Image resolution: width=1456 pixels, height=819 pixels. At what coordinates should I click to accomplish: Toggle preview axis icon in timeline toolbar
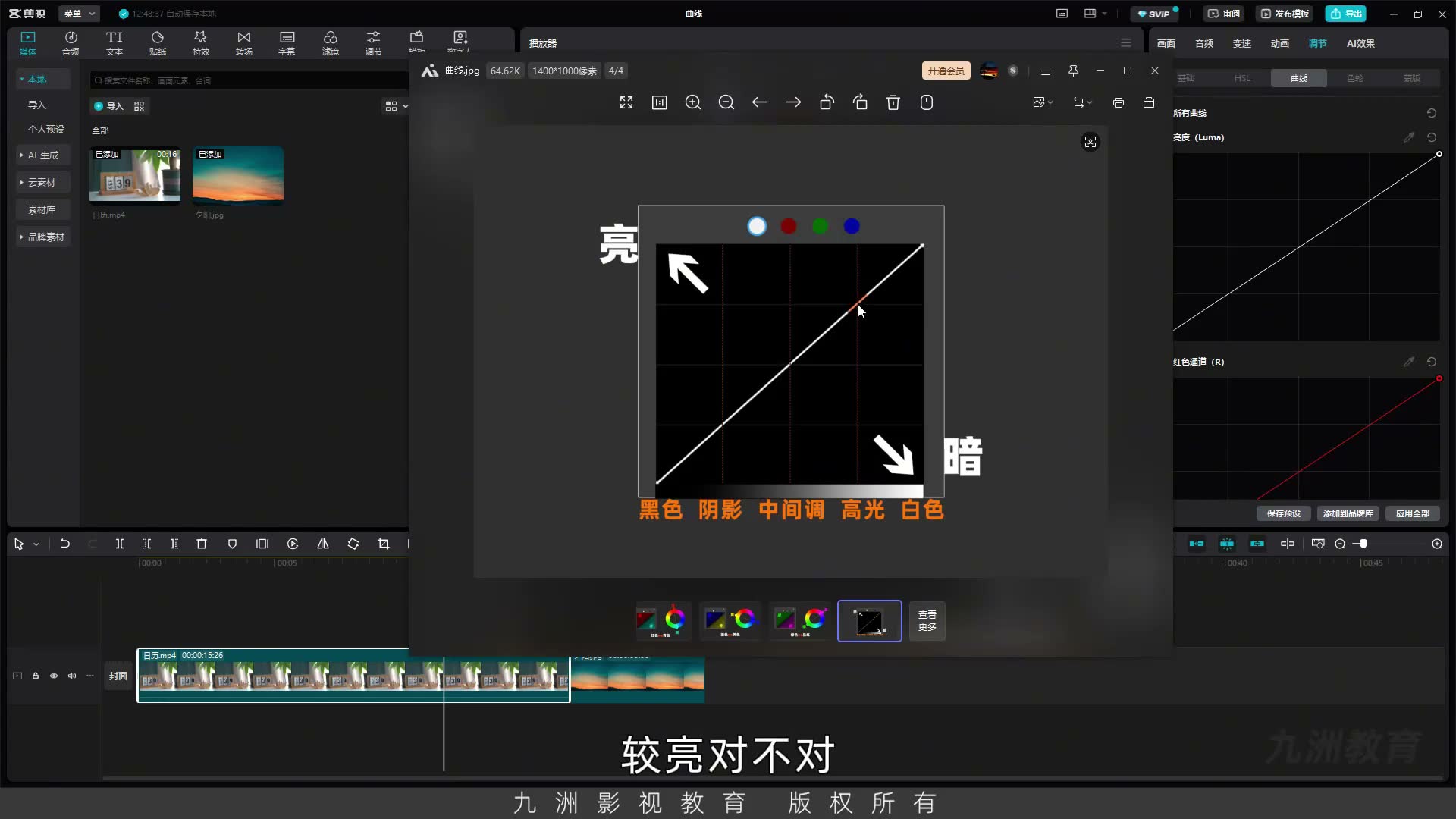[x=1288, y=544]
